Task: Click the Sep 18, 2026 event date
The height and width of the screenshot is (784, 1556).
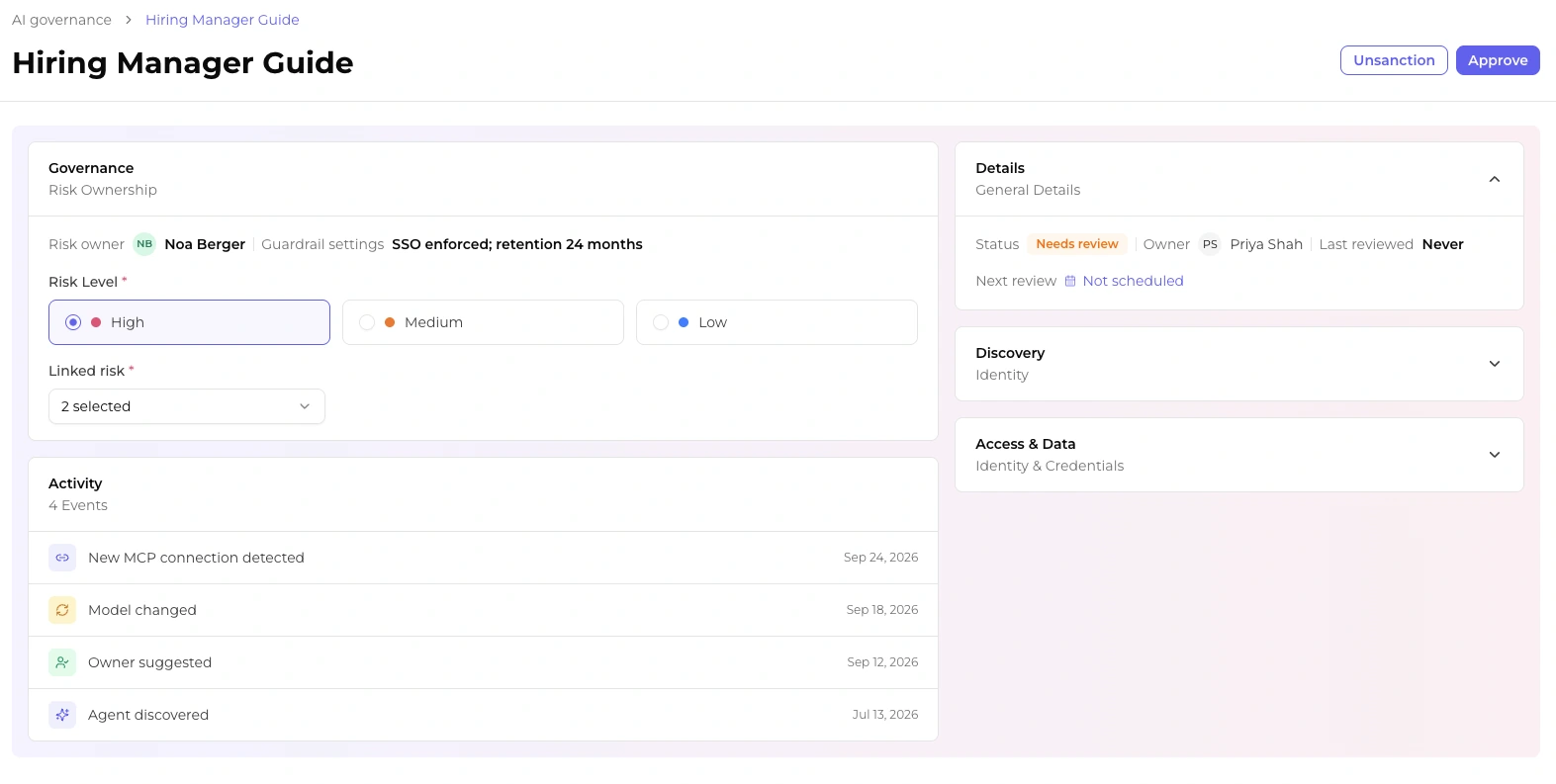Action: tap(882, 610)
